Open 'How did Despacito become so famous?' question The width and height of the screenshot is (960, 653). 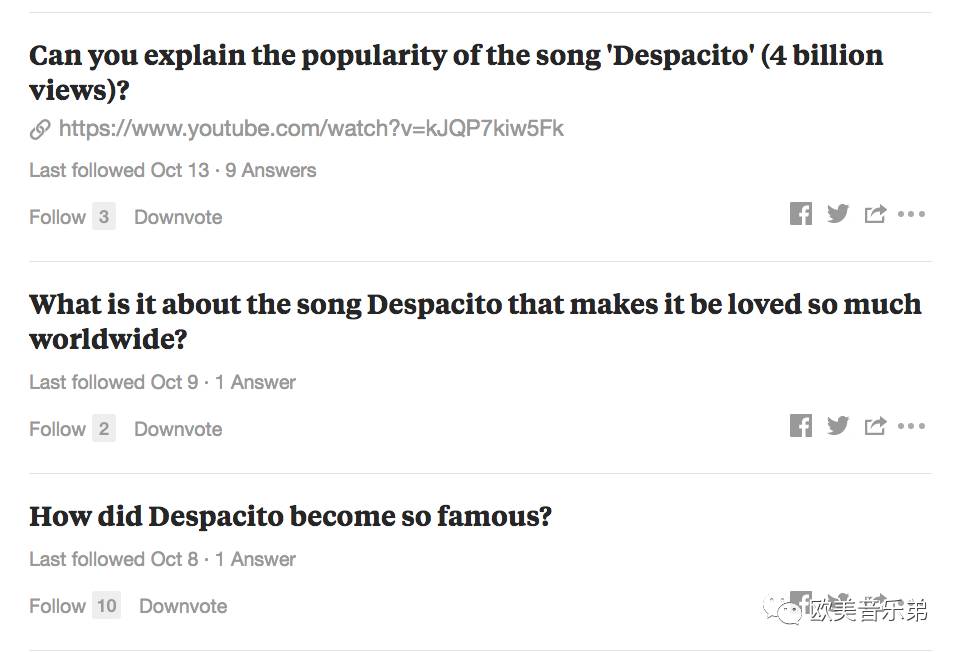point(290,516)
